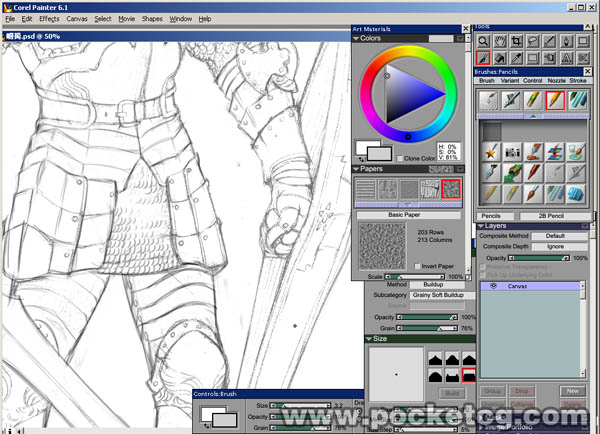Open the Stroke menu in Brushes palette
Screen dimensions: 600x434
[578, 81]
